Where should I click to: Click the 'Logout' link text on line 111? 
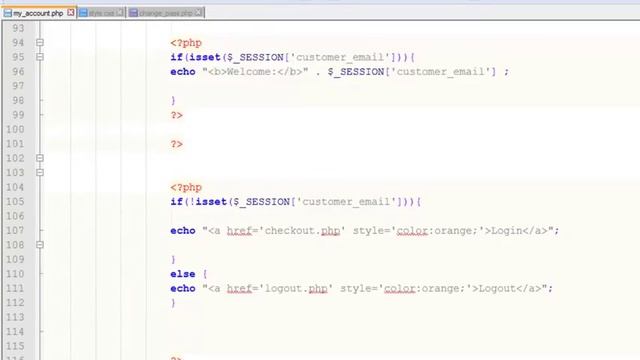[x=497, y=289]
